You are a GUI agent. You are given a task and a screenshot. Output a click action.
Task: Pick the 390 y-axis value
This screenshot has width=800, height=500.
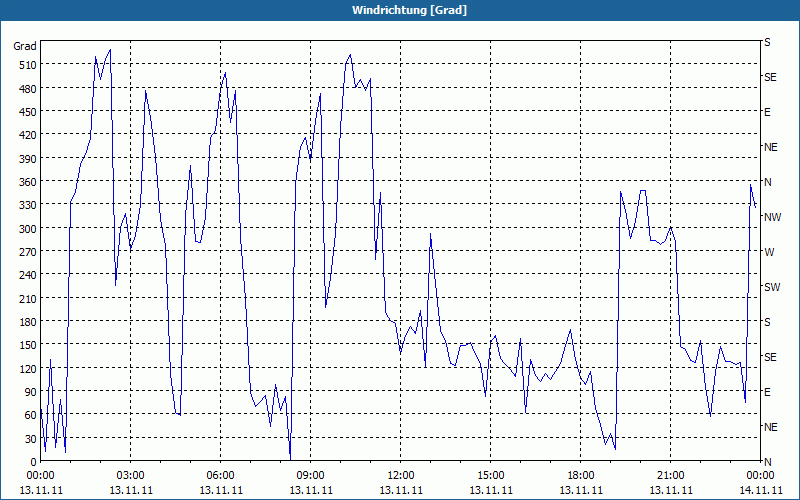29,159
